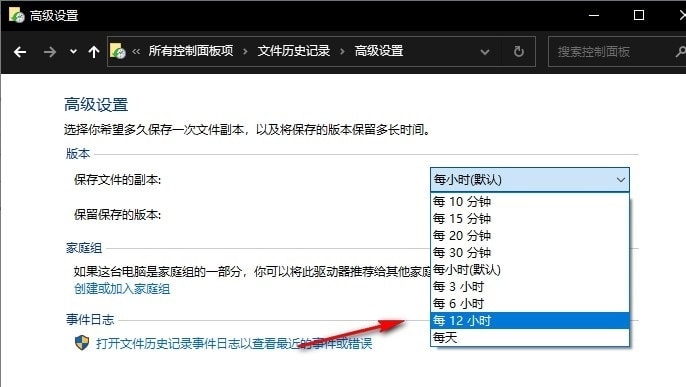Screen dimensions: 686x387
Task: Refresh the control panel page
Action: [x=519, y=52]
